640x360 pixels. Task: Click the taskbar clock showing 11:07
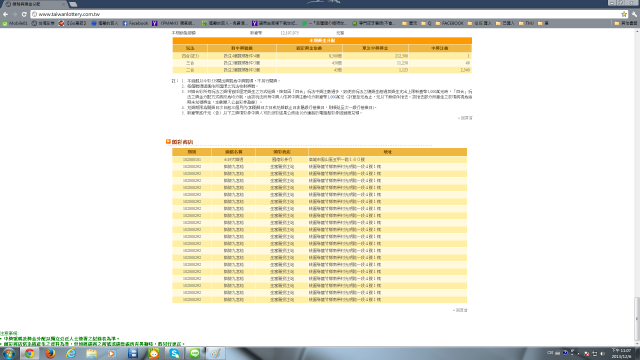[x=621, y=353]
